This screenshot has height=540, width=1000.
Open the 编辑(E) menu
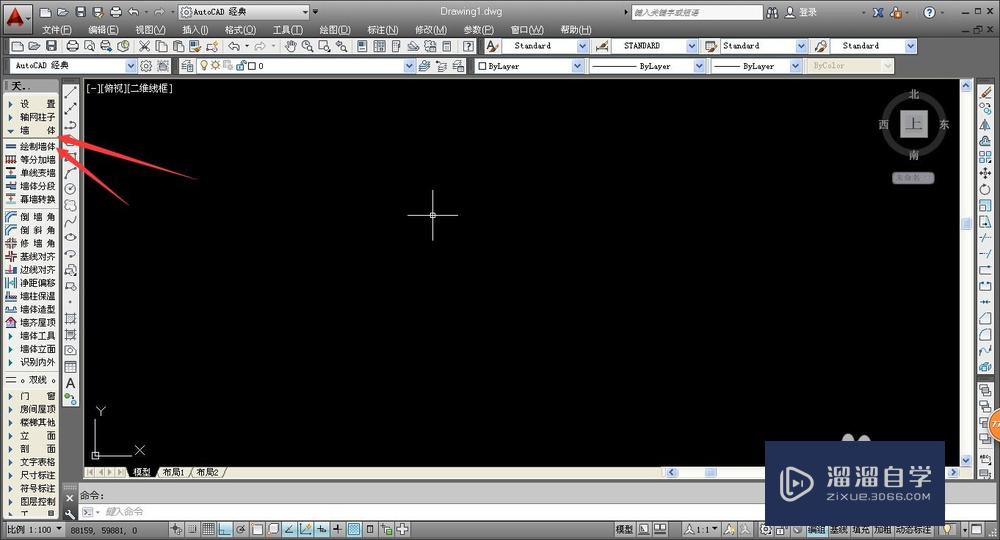click(x=103, y=30)
